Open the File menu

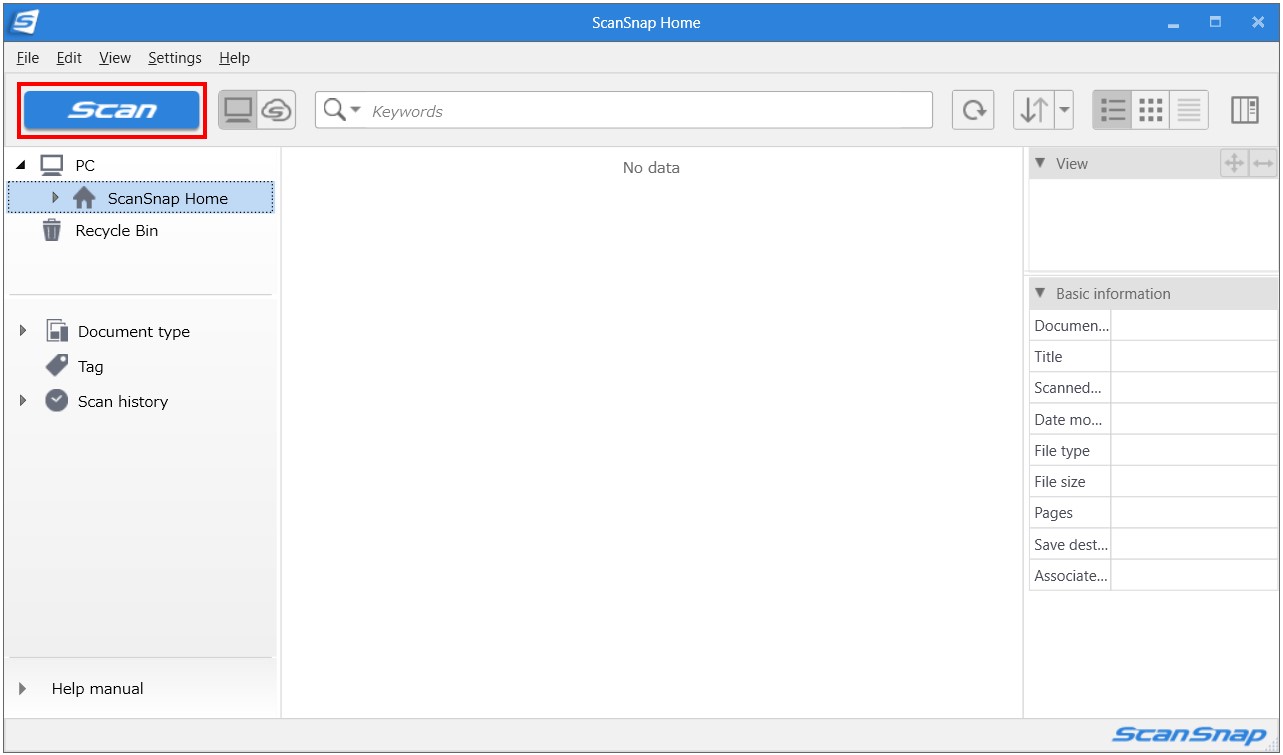[28, 58]
